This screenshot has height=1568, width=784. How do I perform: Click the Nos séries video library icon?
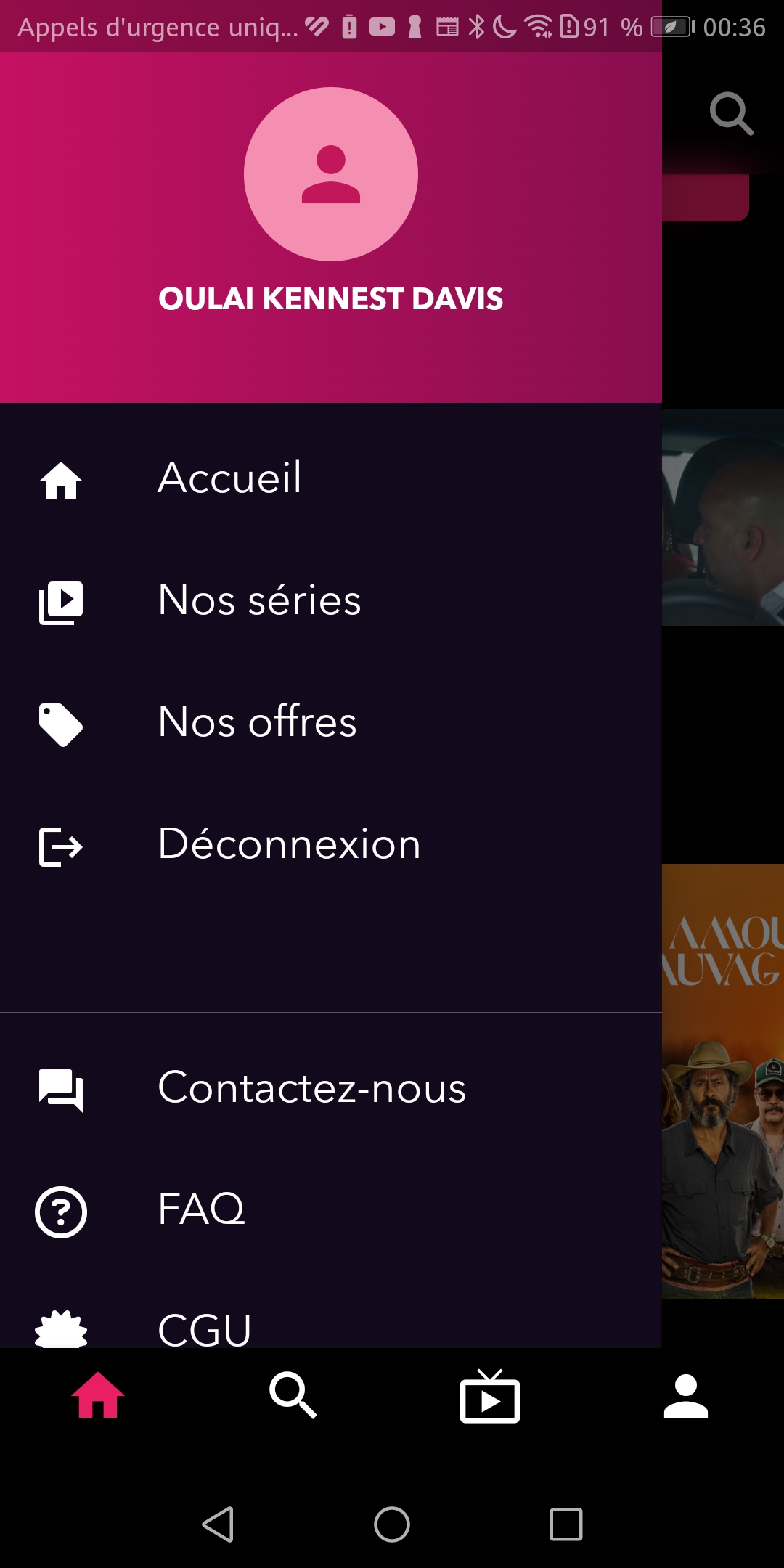(x=61, y=601)
